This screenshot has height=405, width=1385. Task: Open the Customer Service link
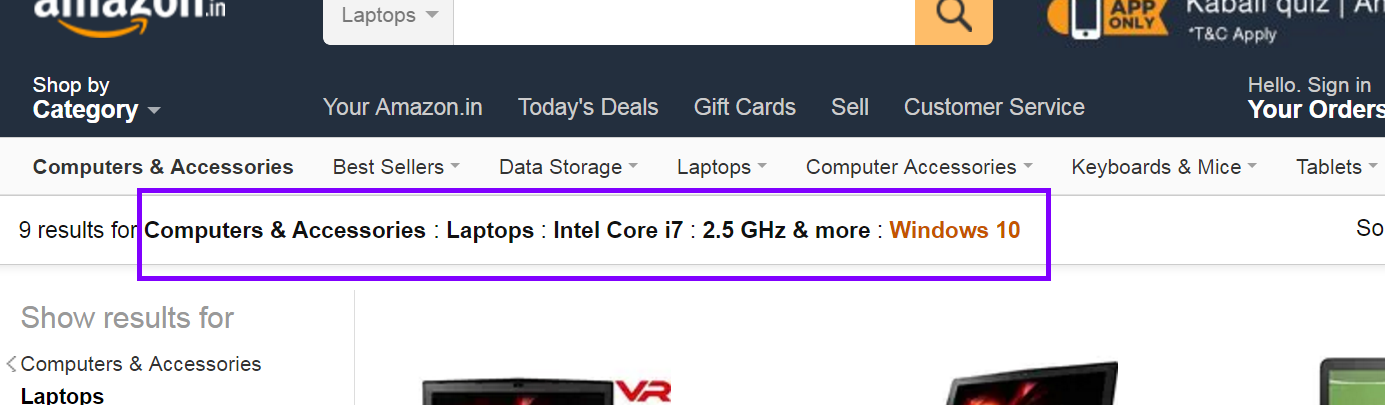click(994, 107)
